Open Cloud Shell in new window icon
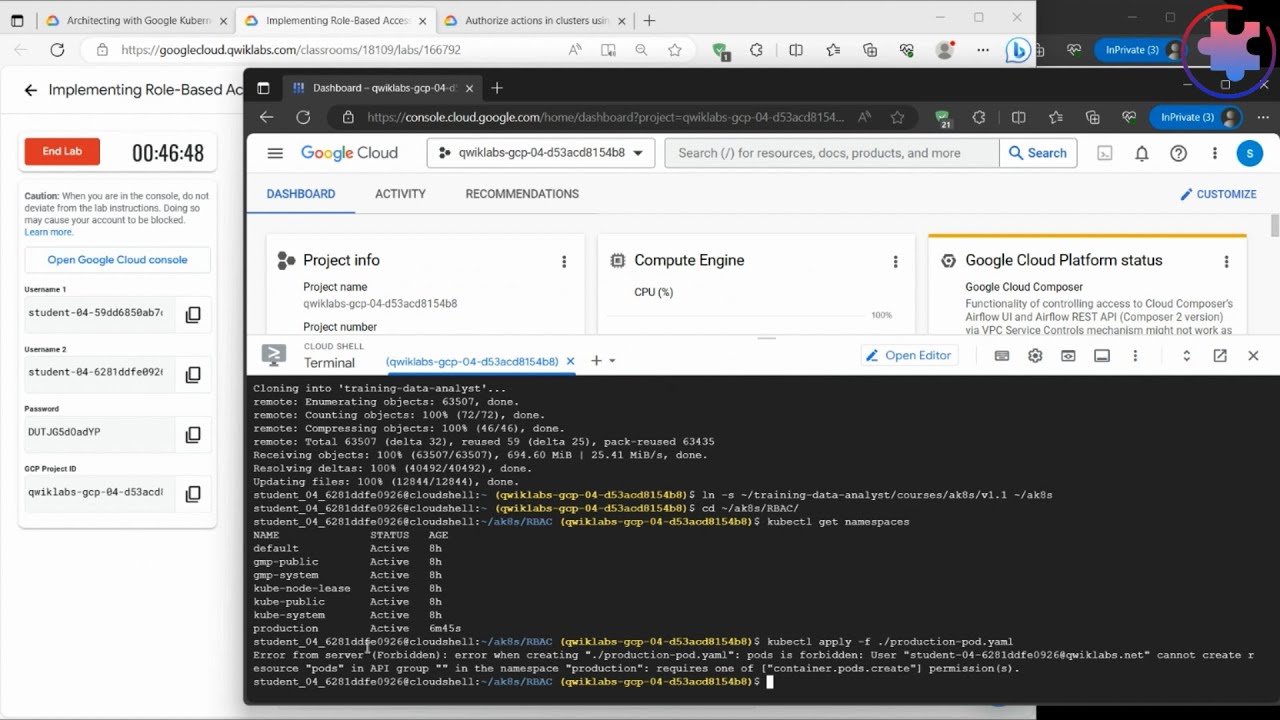The height and width of the screenshot is (720, 1280). click(x=1220, y=356)
